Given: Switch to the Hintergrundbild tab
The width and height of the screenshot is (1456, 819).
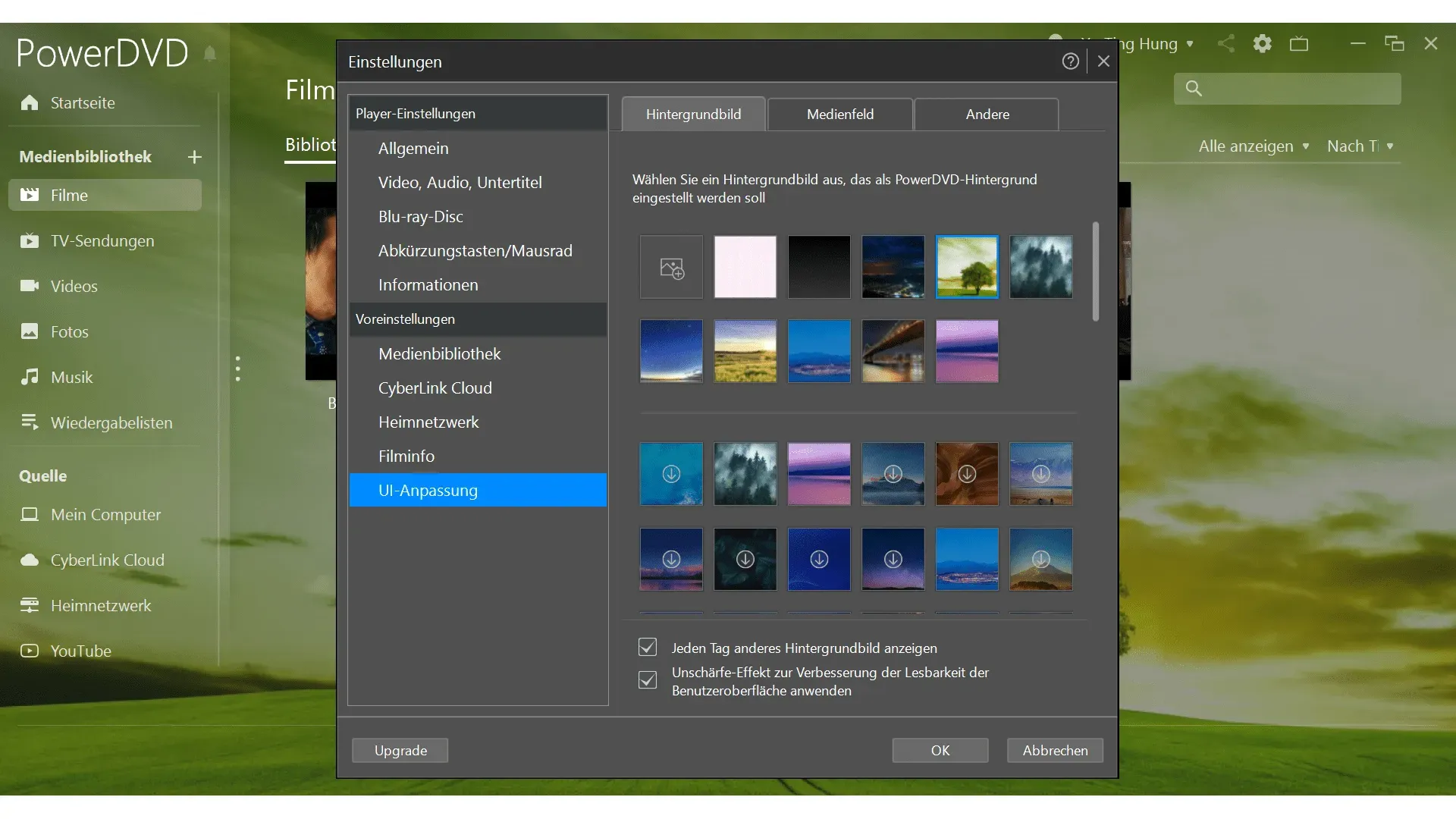Looking at the screenshot, I should 693,115.
